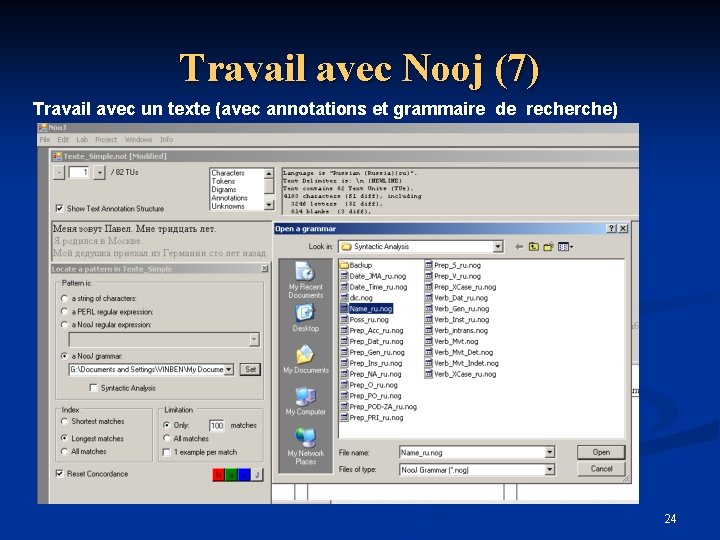Select the Verb_Dat_ru.nog file
This screenshot has height=540, width=720.
456,298
